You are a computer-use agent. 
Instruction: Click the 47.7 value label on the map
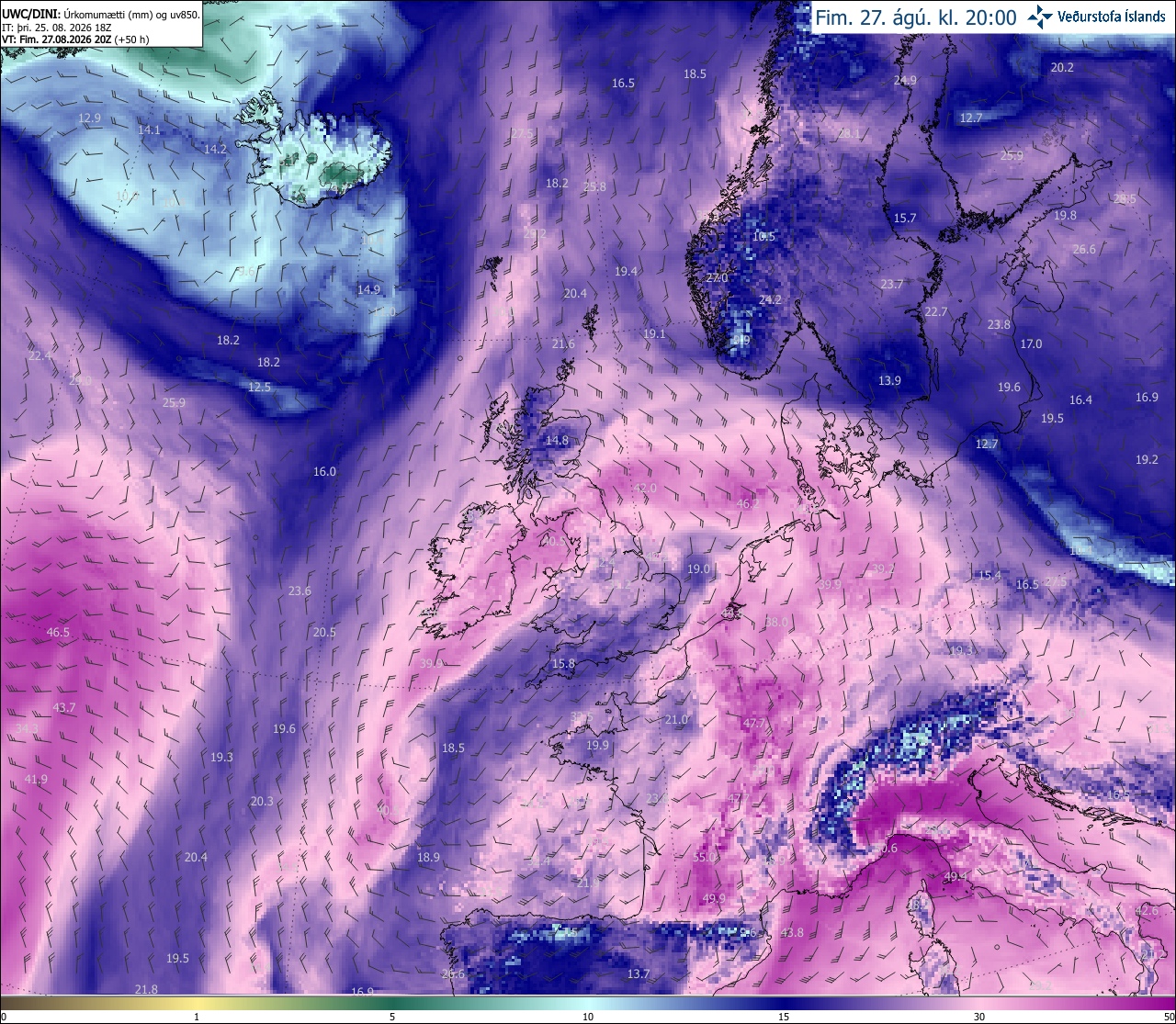(753, 724)
